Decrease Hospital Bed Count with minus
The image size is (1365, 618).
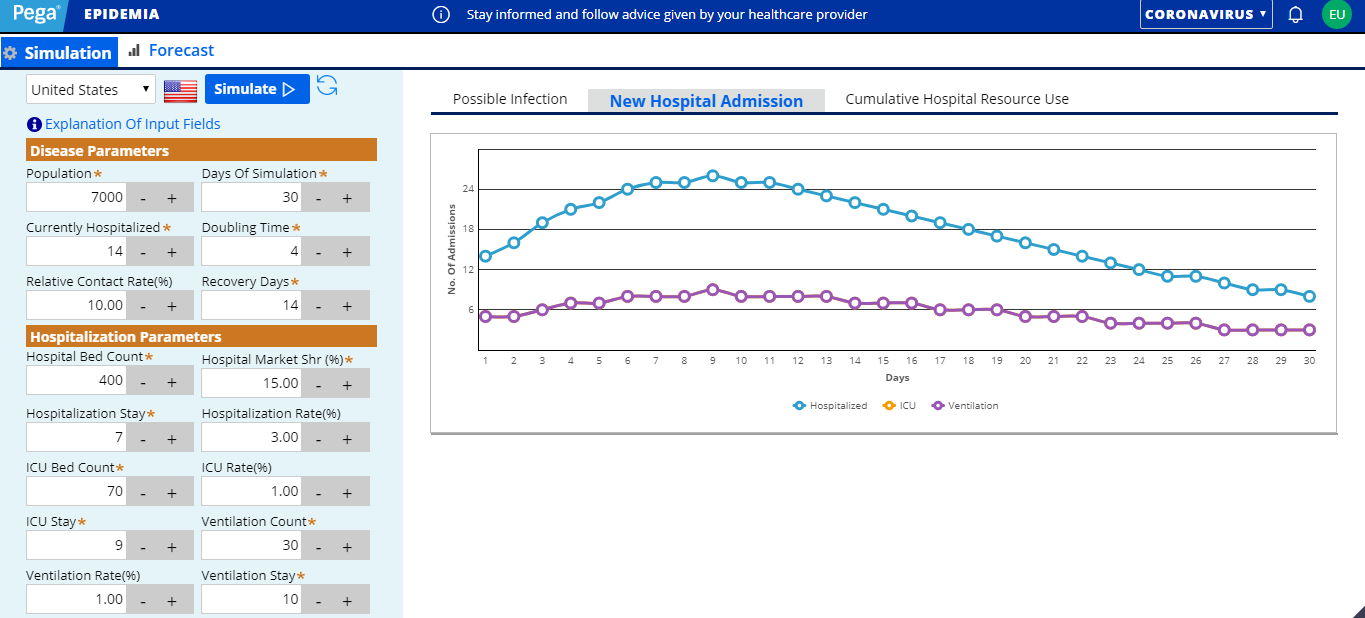point(143,381)
